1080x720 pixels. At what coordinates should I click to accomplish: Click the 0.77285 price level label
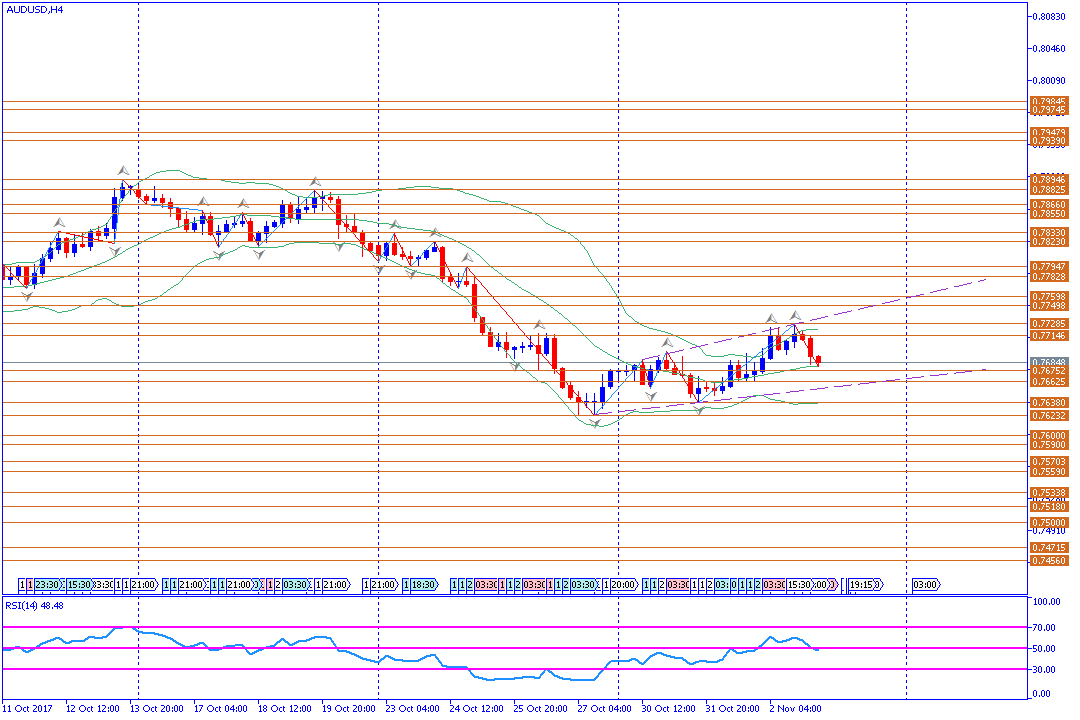(x=1049, y=323)
